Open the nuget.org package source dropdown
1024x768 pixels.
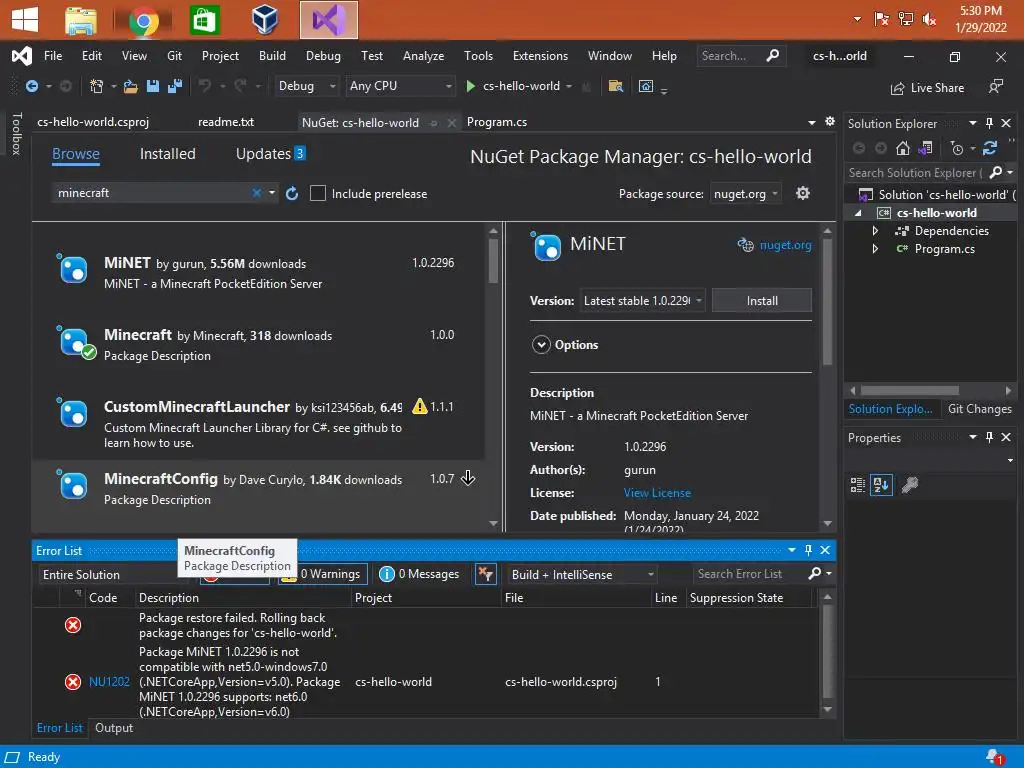(746, 194)
